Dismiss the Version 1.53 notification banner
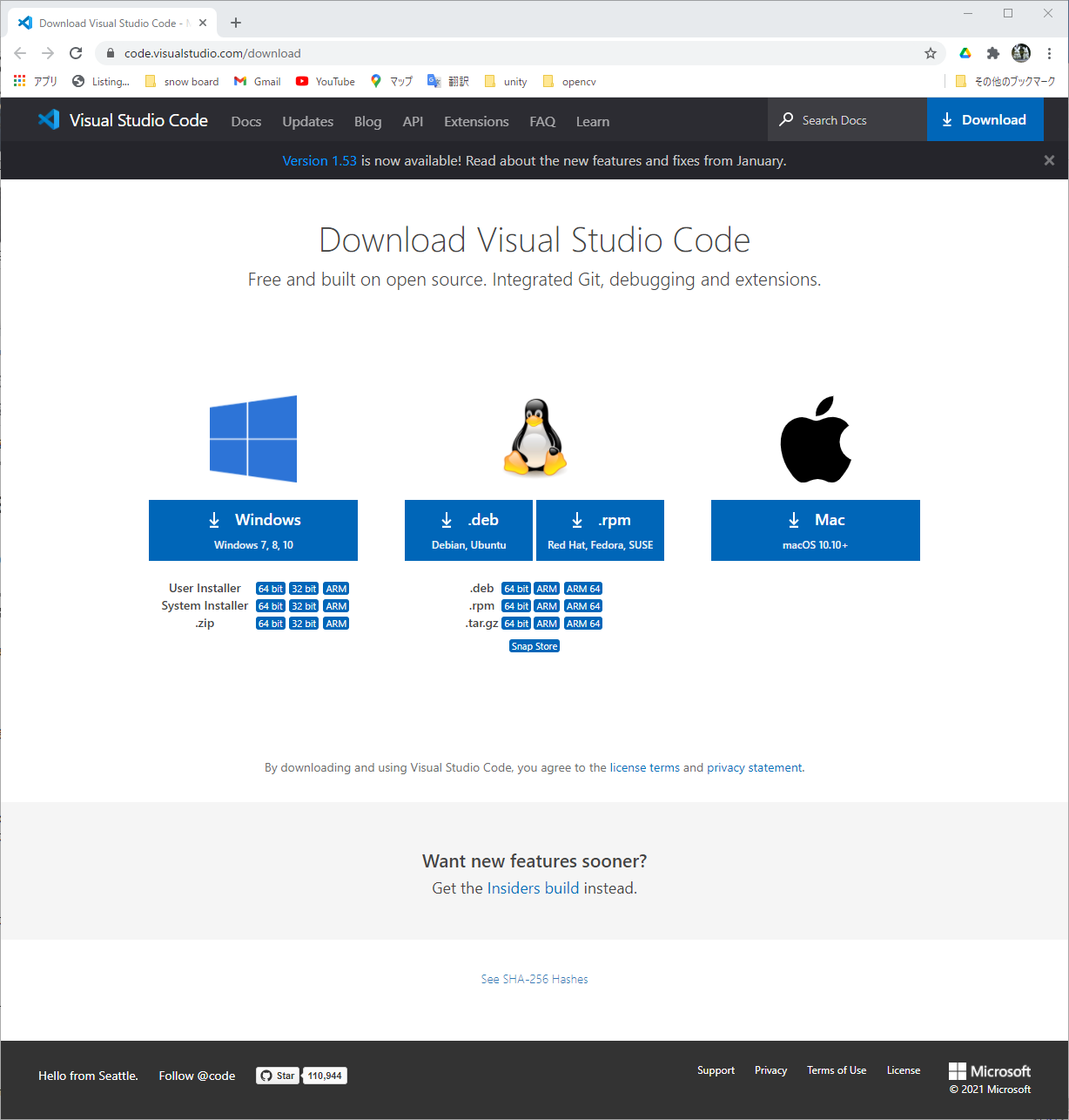The height and width of the screenshot is (1120, 1069). (1049, 160)
